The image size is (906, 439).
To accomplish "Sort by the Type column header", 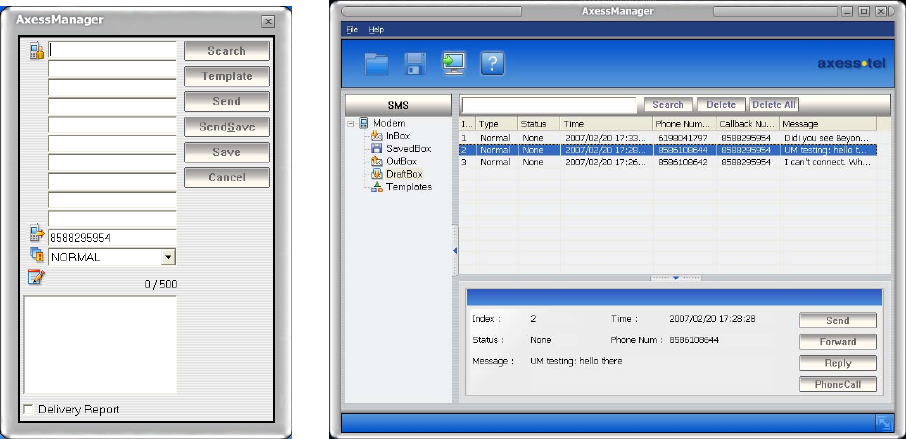I will tap(497, 124).
